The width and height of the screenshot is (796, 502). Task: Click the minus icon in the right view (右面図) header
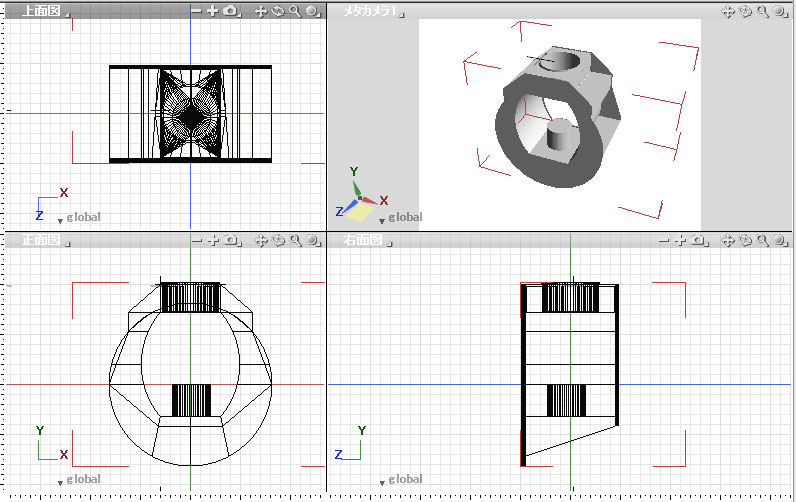tap(663, 240)
